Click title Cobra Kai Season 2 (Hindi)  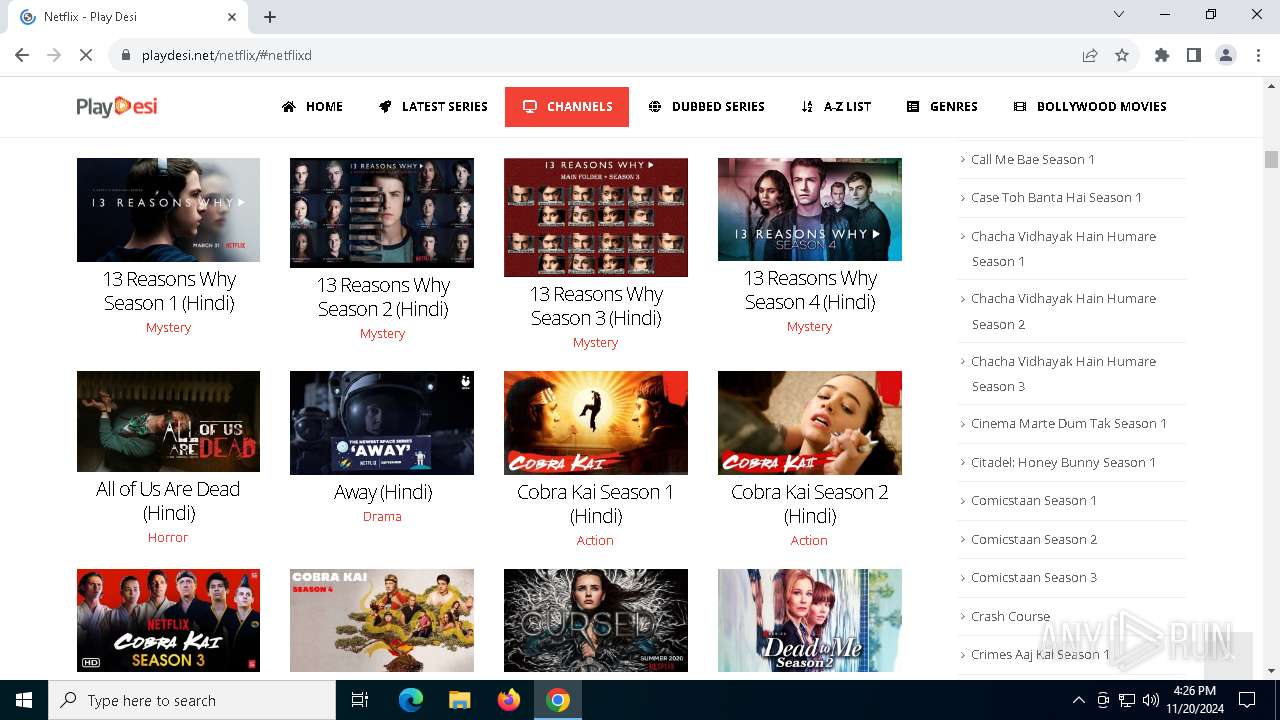810,504
